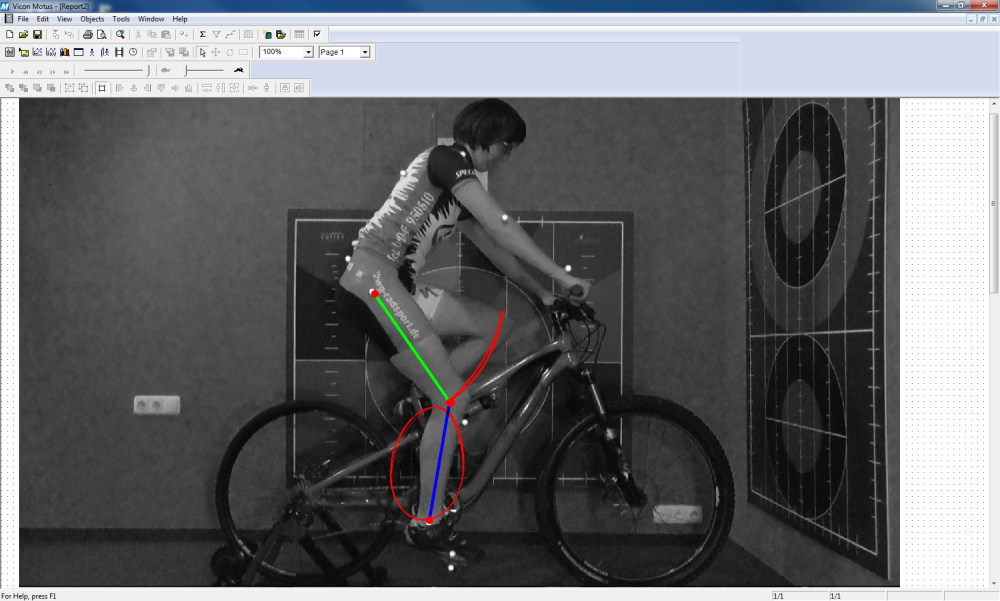The image size is (1000, 601).
Task: Jump to the first frame
Action: coord(26,71)
